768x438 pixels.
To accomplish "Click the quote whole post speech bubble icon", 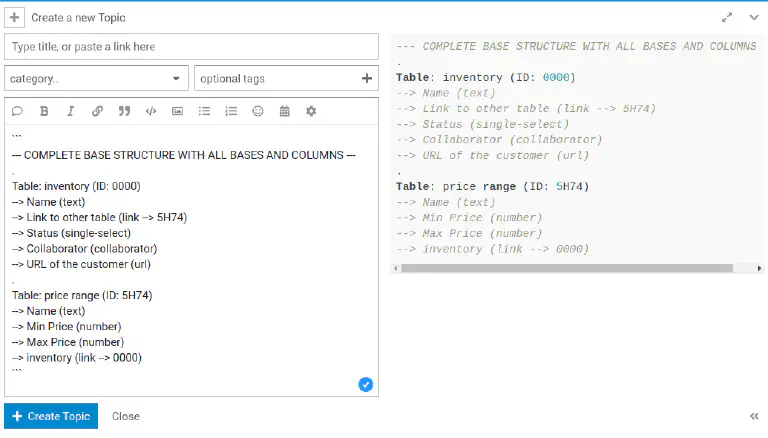I will 17,111.
